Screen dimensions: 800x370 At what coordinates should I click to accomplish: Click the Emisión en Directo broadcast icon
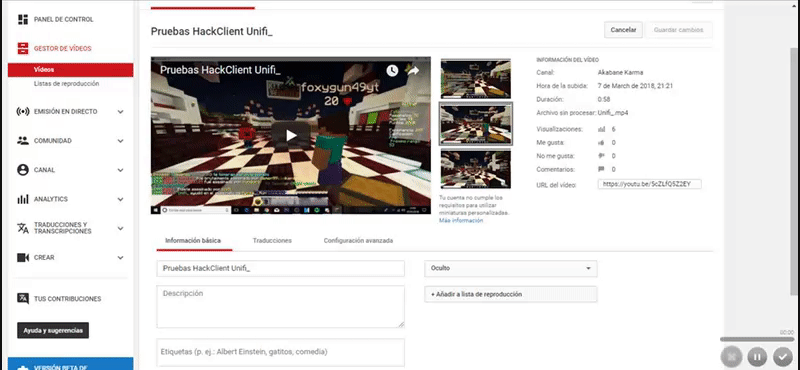pos(22,111)
